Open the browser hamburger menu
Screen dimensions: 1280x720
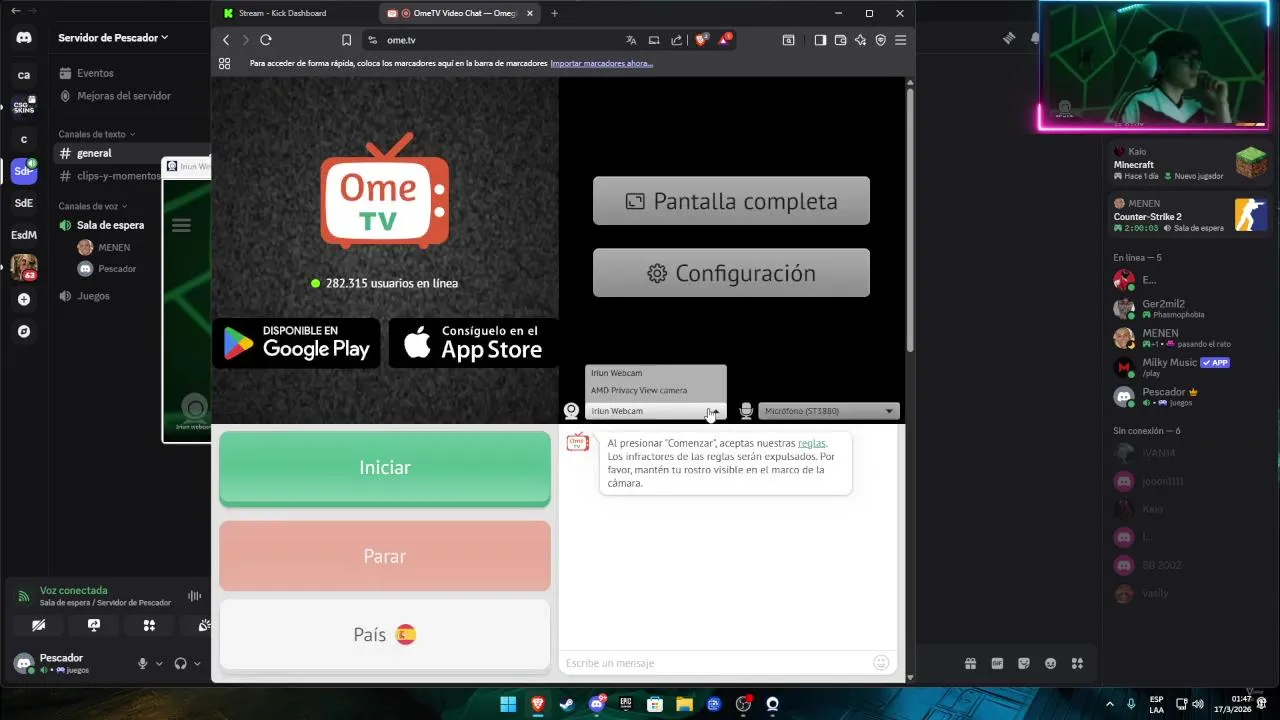[900, 40]
